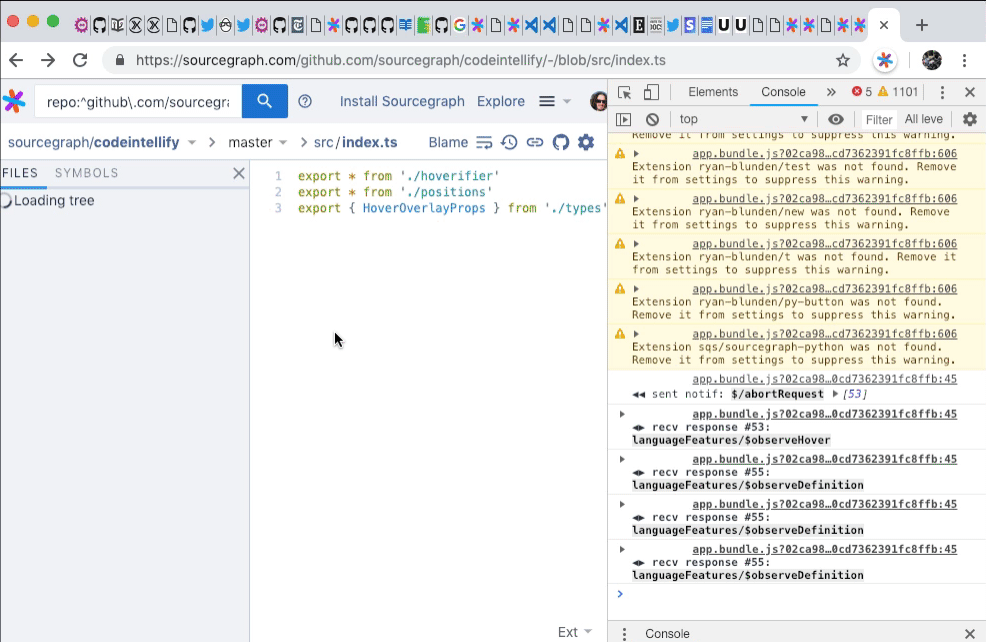The width and height of the screenshot is (986, 642).
Task: Open source link for sqs/sourcegraph-python warning
Action: point(824,334)
